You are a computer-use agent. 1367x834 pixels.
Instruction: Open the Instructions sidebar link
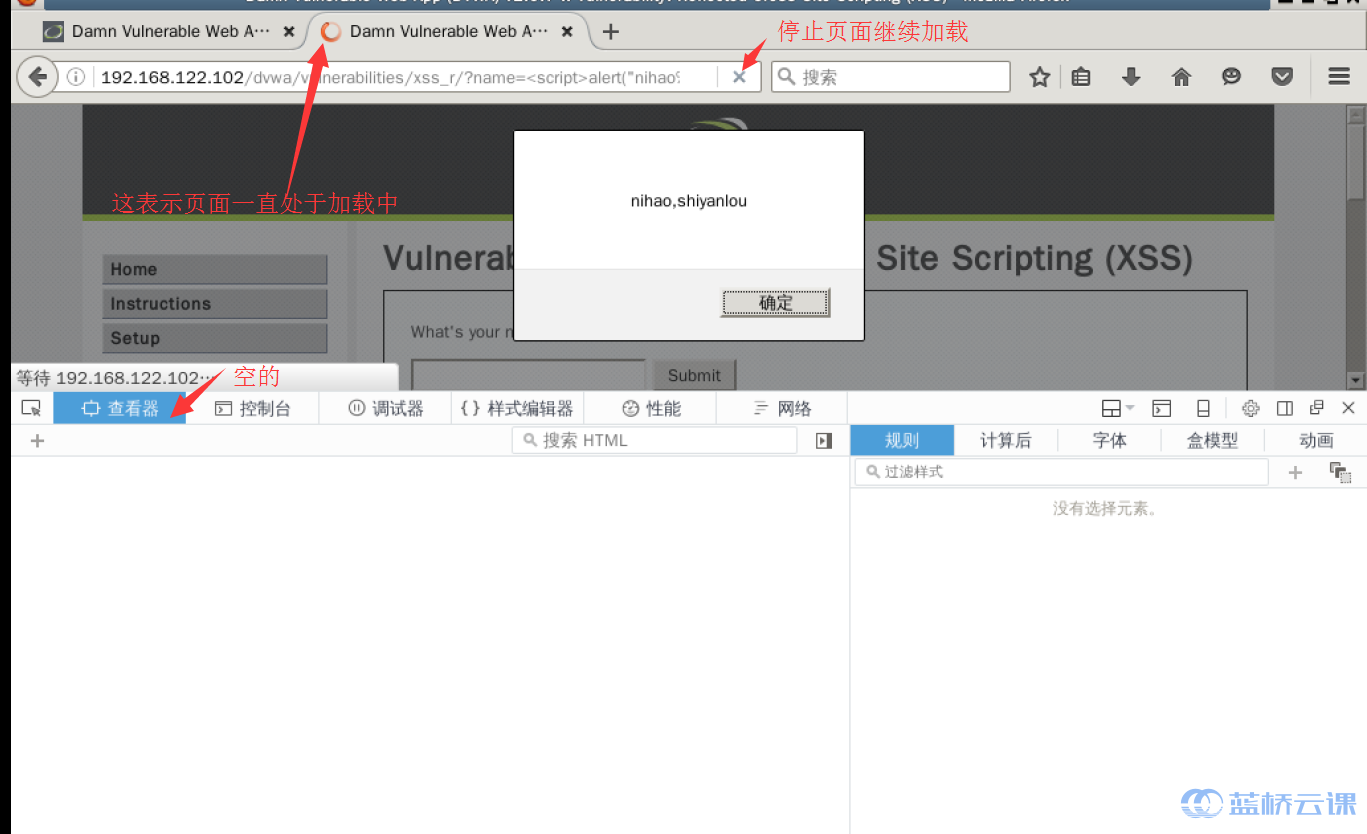[214, 303]
